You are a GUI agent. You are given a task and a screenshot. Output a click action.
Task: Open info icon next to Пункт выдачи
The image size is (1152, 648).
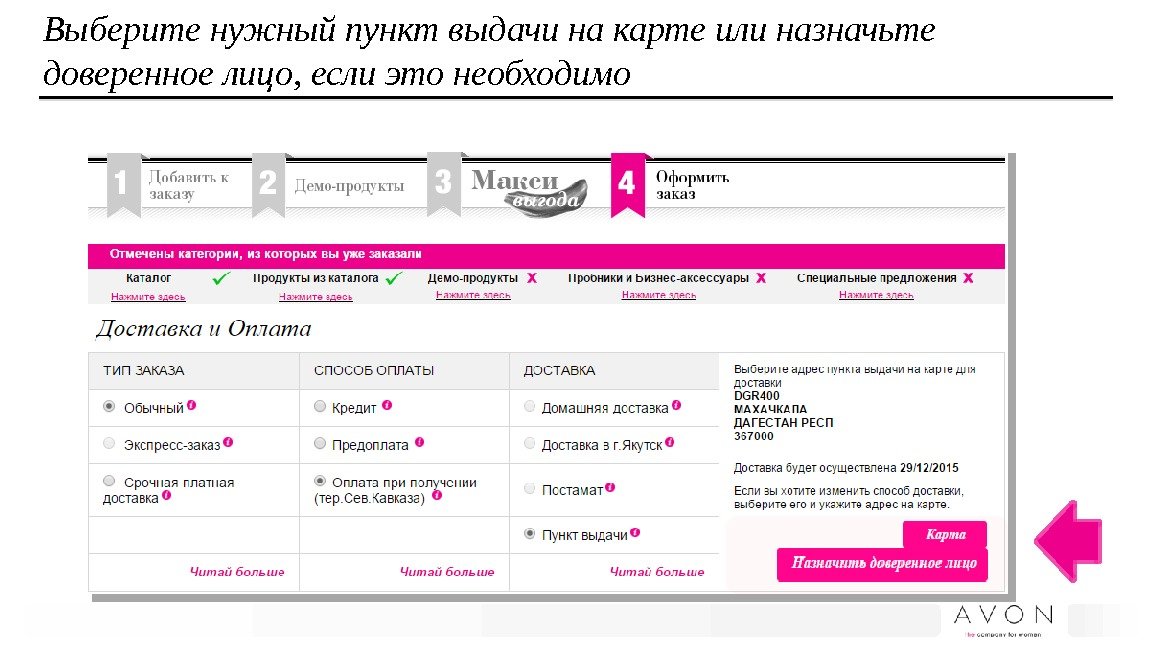point(635,533)
